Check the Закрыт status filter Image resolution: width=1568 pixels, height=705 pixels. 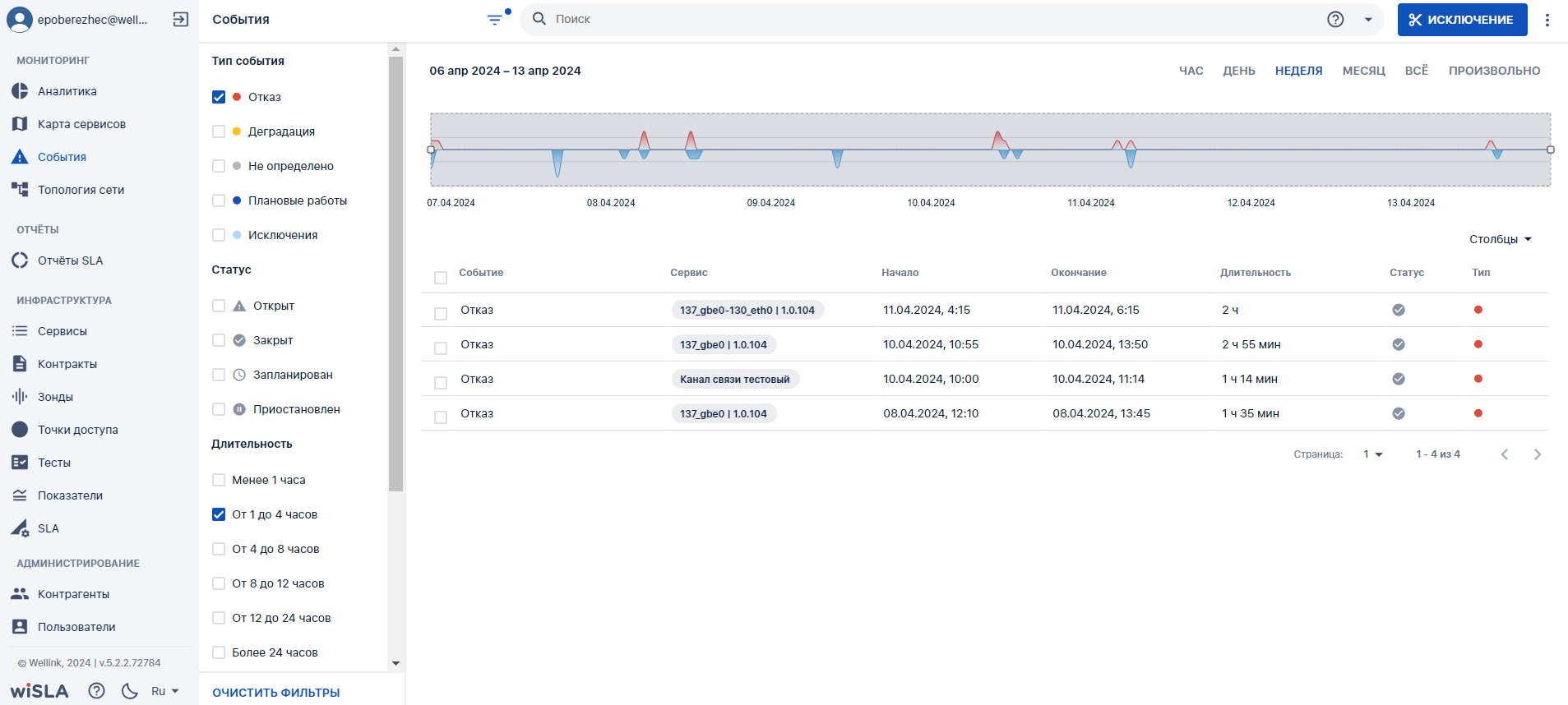[219, 340]
